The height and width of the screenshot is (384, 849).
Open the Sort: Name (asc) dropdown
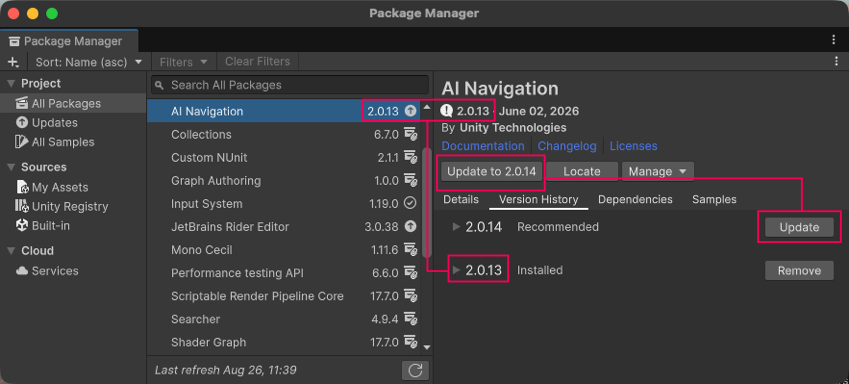(88, 62)
